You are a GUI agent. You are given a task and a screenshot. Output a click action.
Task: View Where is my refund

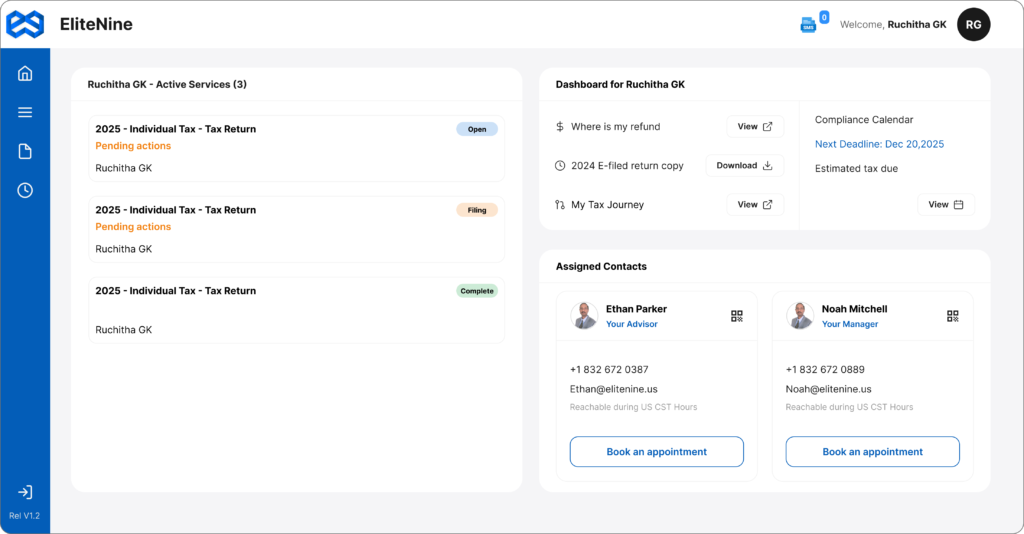[755, 127]
